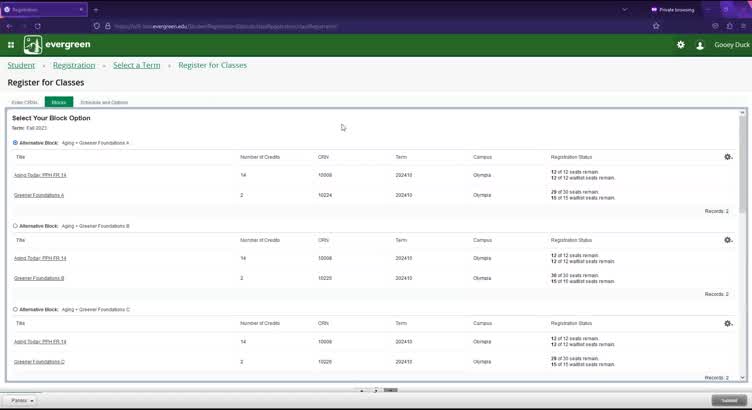Switch to Schedule and Options tab
Screen dimensions: 752x410
point(104,102)
